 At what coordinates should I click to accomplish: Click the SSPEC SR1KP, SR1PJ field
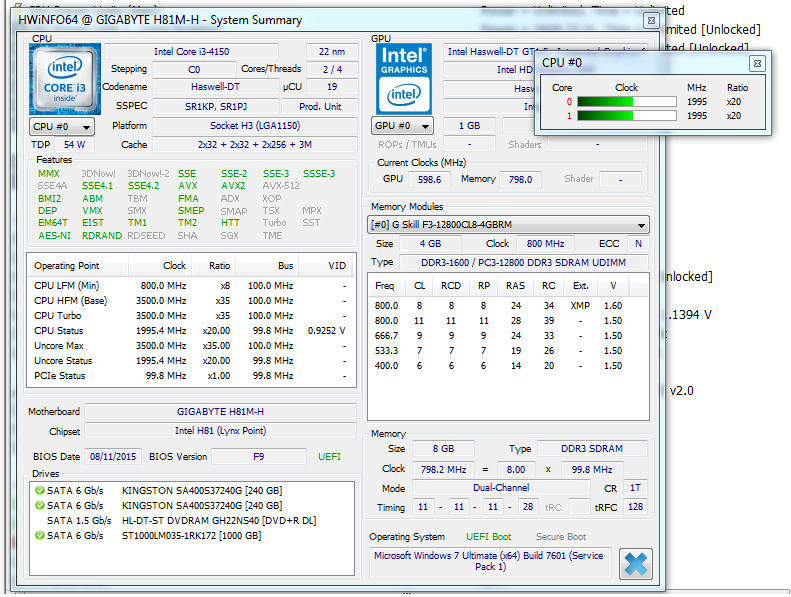coord(216,106)
